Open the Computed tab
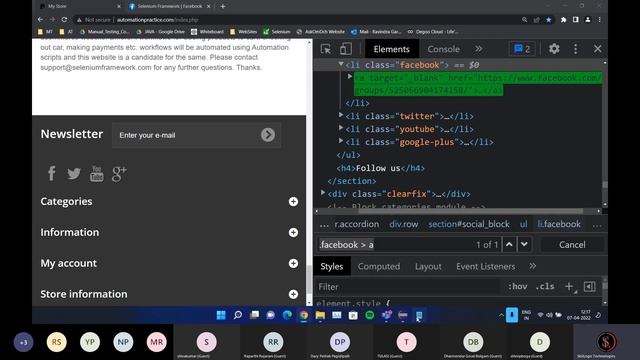This screenshot has height=360, width=640. tap(379, 267)
